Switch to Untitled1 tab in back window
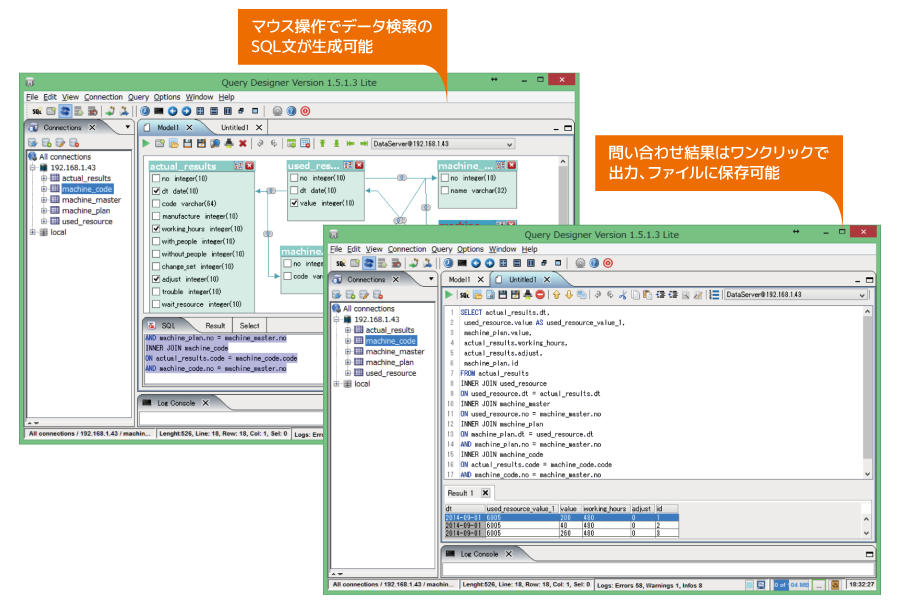Image resolution: width=900 pixels, height=605 pixels. pos(235,127)
